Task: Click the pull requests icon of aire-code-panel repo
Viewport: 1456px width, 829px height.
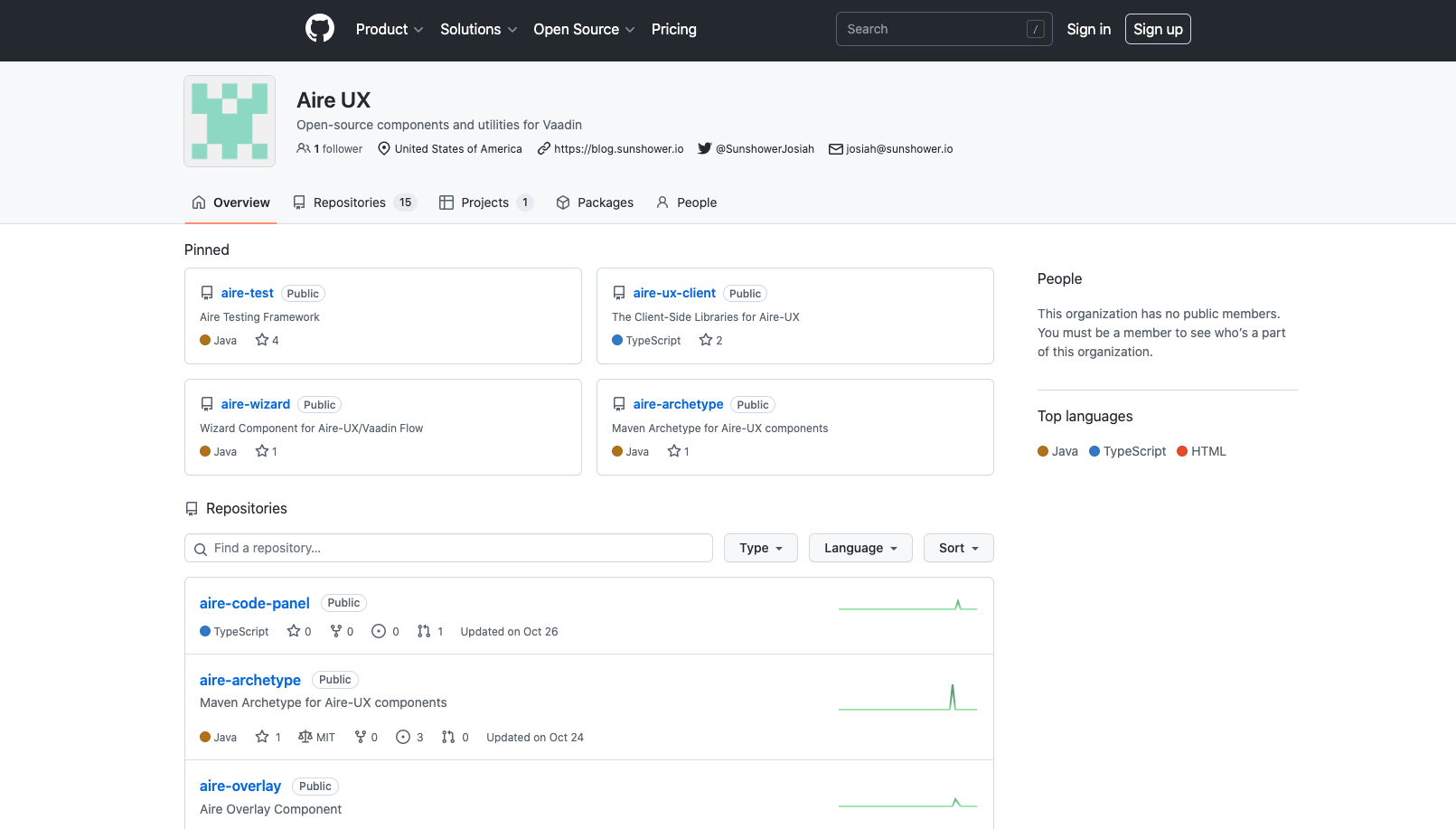Action: (424, 631)
